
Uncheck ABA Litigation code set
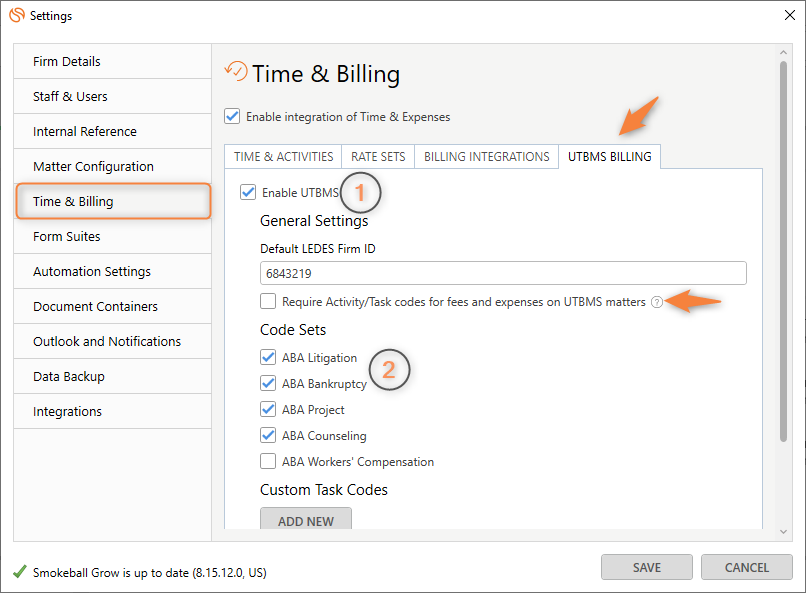pos(268,357)
